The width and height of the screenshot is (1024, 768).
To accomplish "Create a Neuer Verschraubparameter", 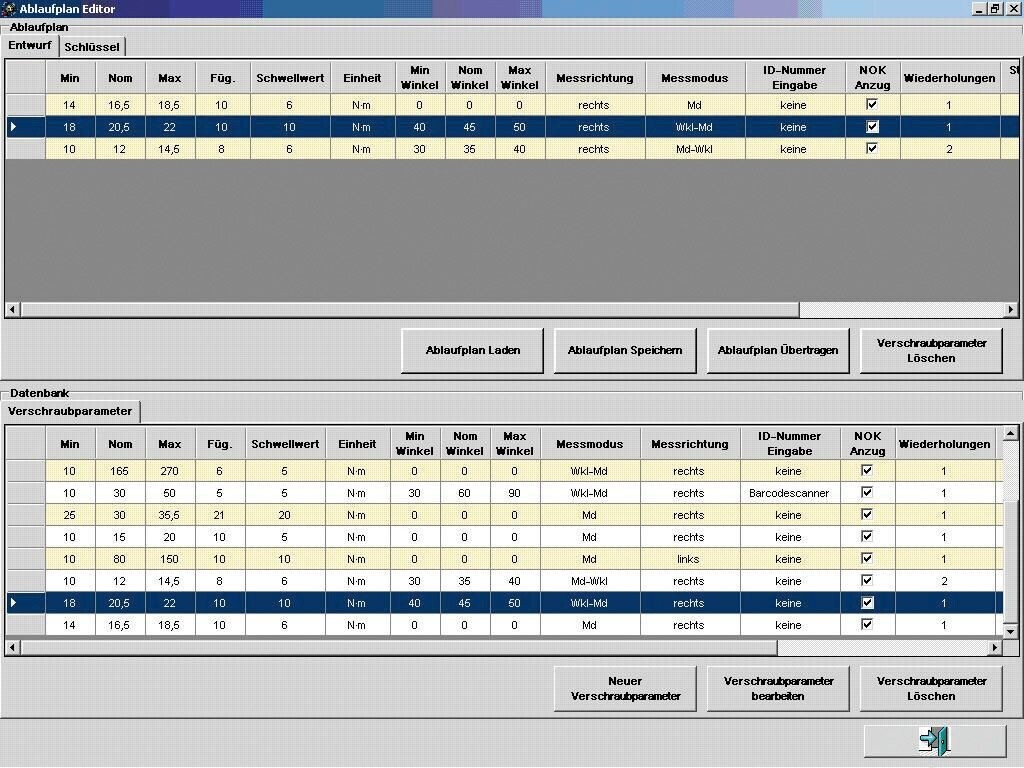I will (624, 689).
